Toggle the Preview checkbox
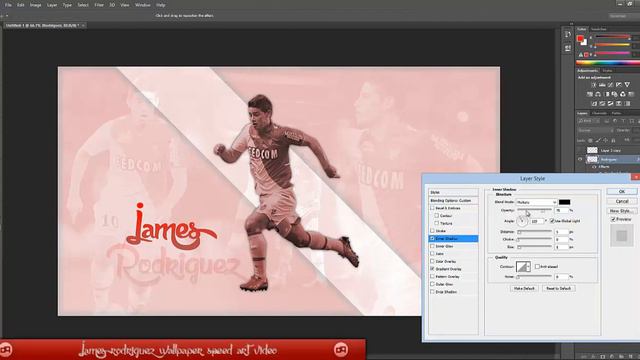This screenshot has height=360, width=640. tap(613, 219)
